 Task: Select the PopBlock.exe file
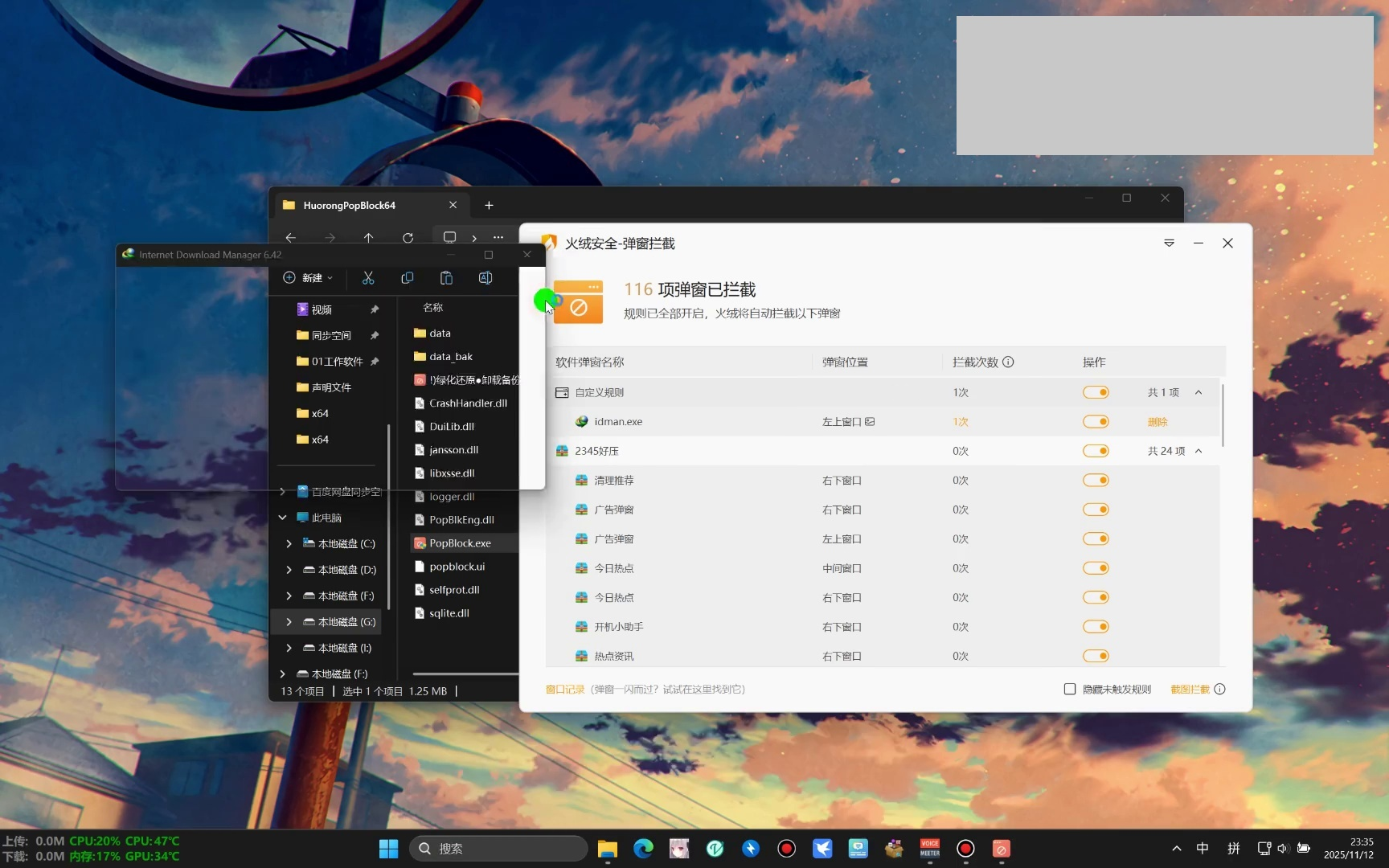(x=461, y=543)
